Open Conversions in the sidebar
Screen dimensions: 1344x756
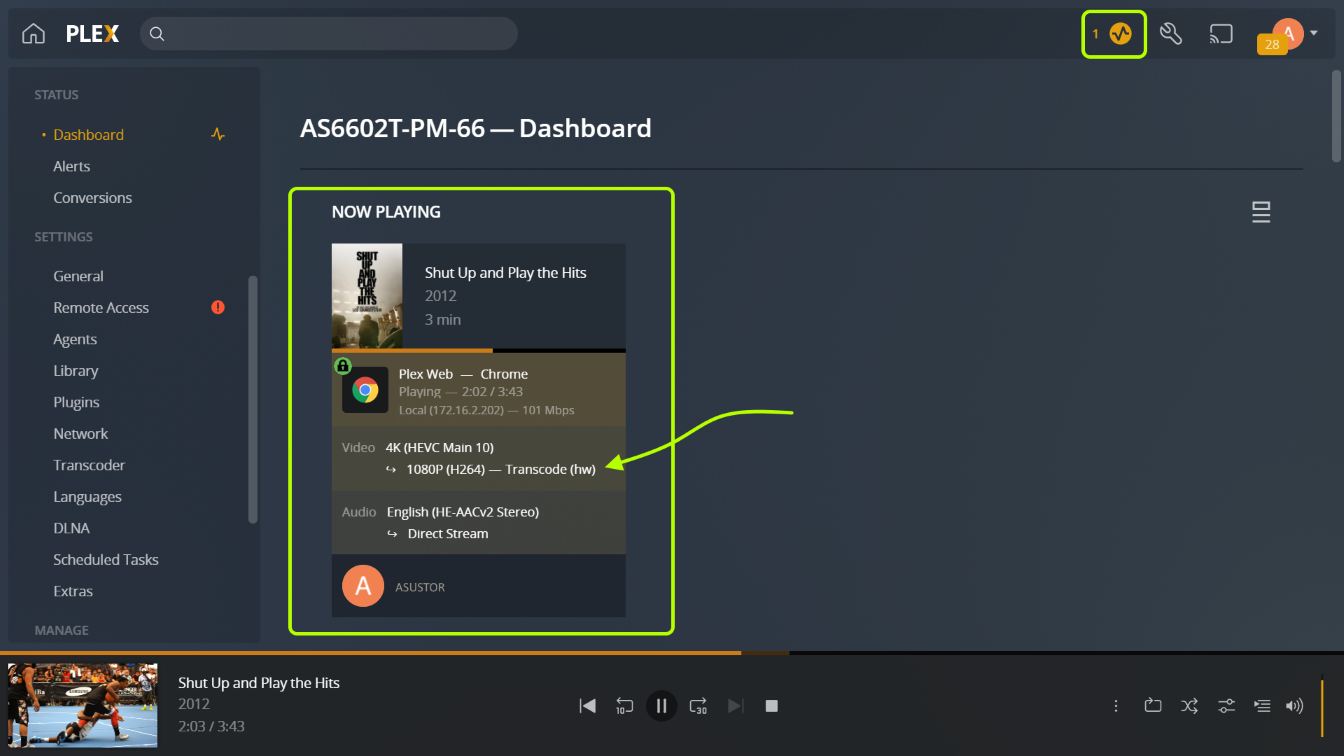tap(92, 198)
